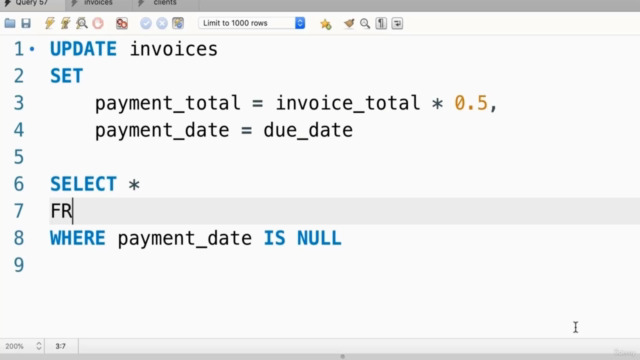Screen dimensions: 640x360
Task: Toggle word wrapping of long lines
Action: (397, 23)
